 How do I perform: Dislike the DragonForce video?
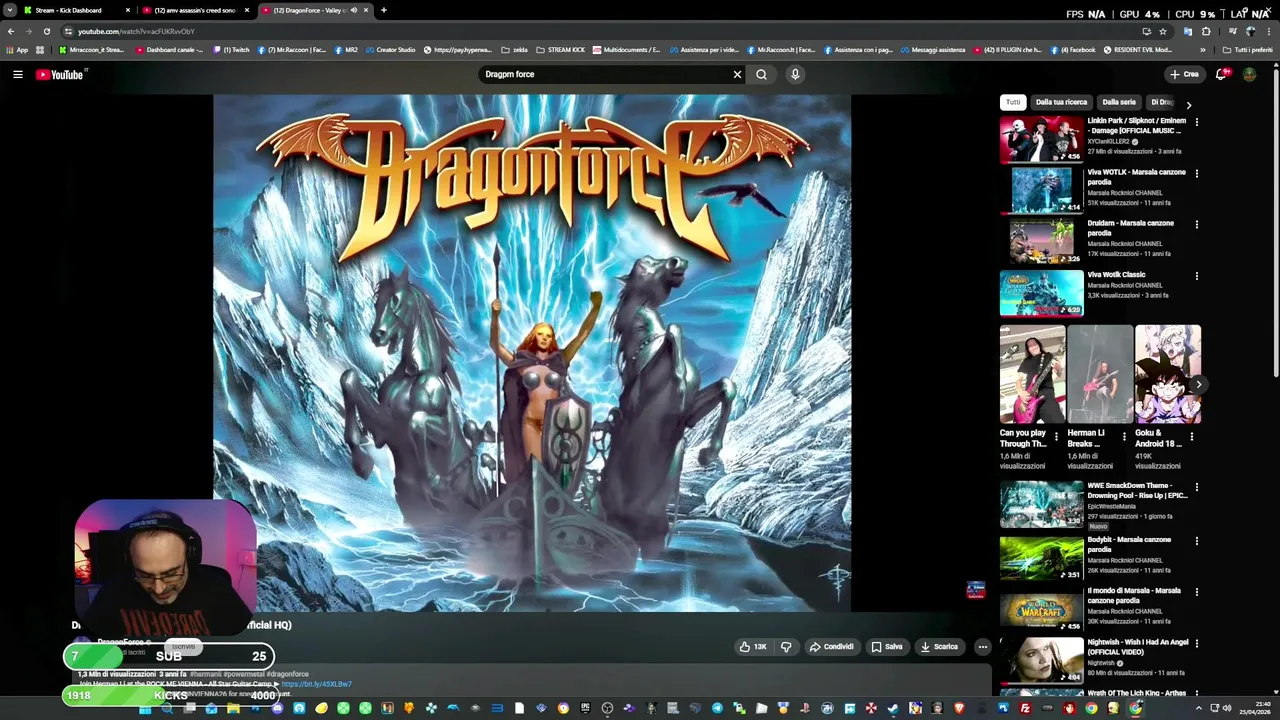coord(786,647)
